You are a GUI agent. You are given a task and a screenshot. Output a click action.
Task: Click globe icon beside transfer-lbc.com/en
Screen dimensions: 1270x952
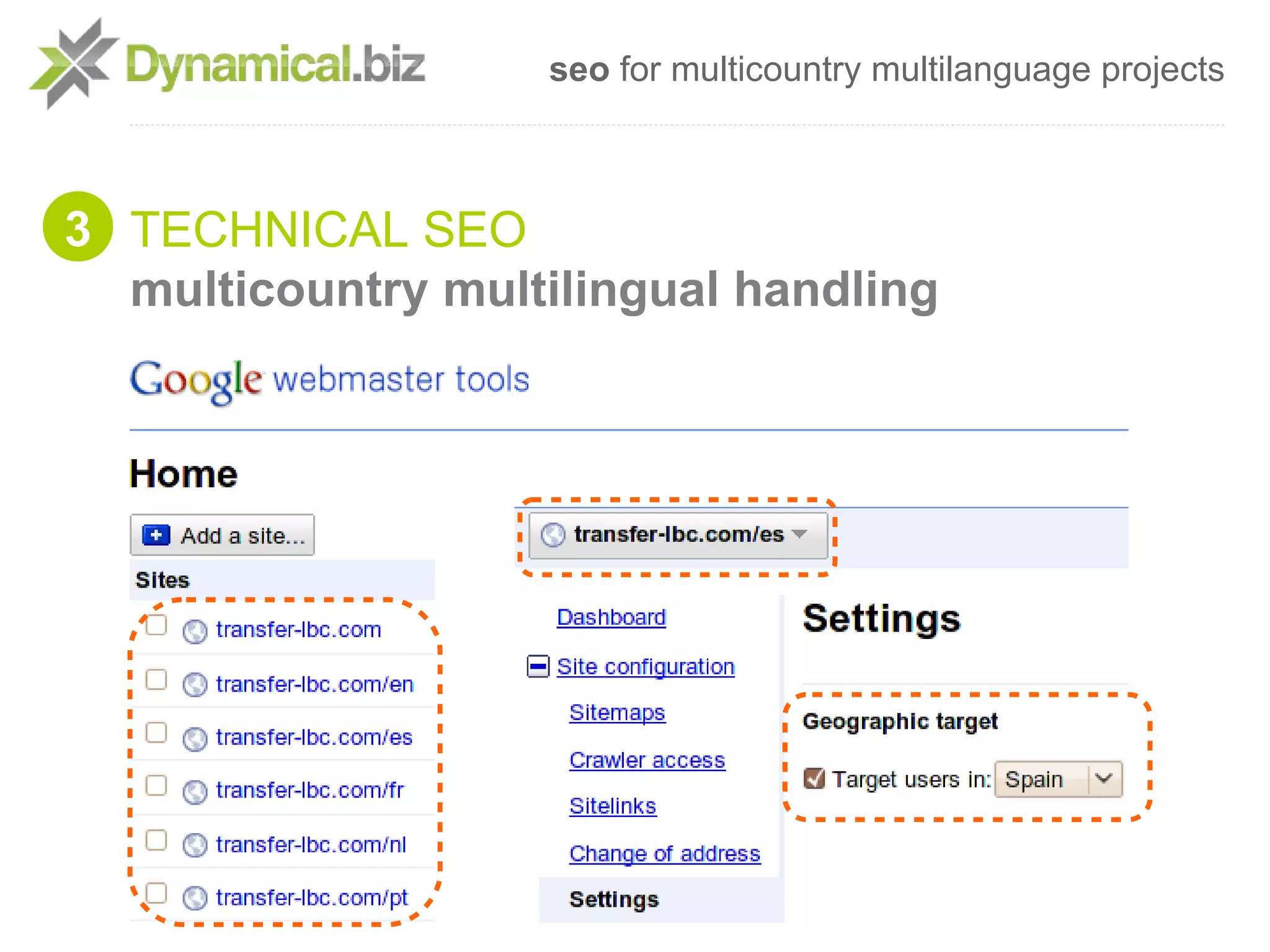click(195, 685)
